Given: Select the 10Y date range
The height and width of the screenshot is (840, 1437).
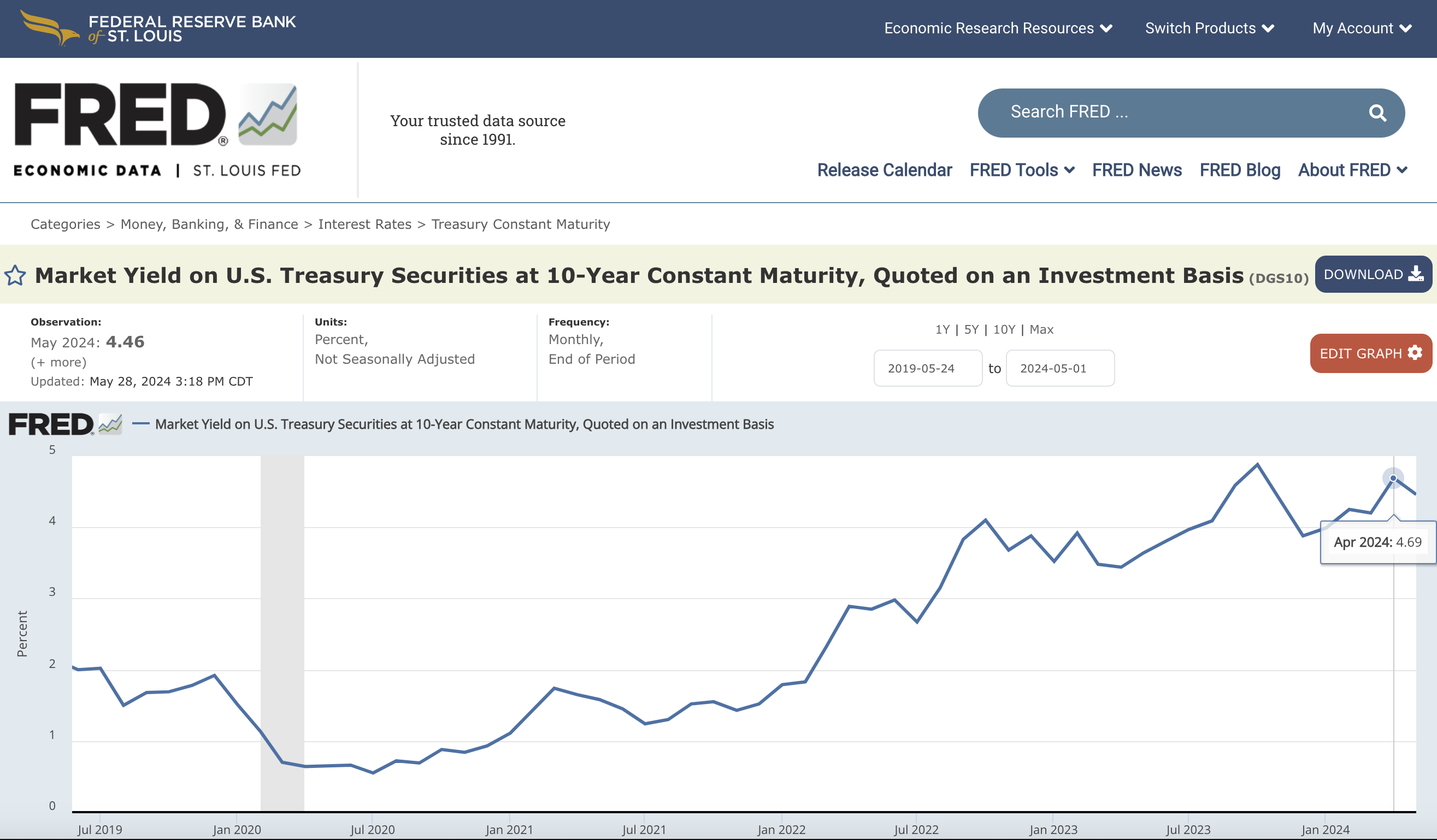Looking at the screenshot, I should click(x=1004, y=329).
